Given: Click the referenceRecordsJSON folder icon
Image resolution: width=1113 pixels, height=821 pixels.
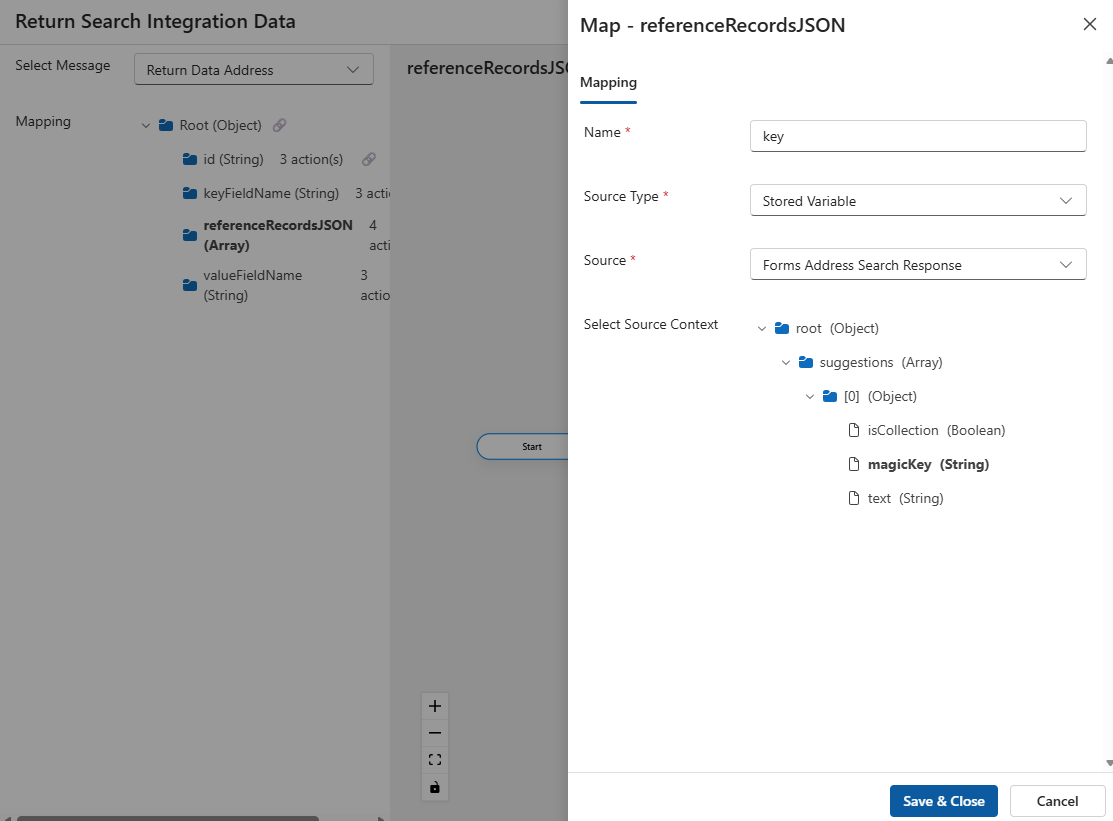Looking at the screenshot, I should coord(190,235).
